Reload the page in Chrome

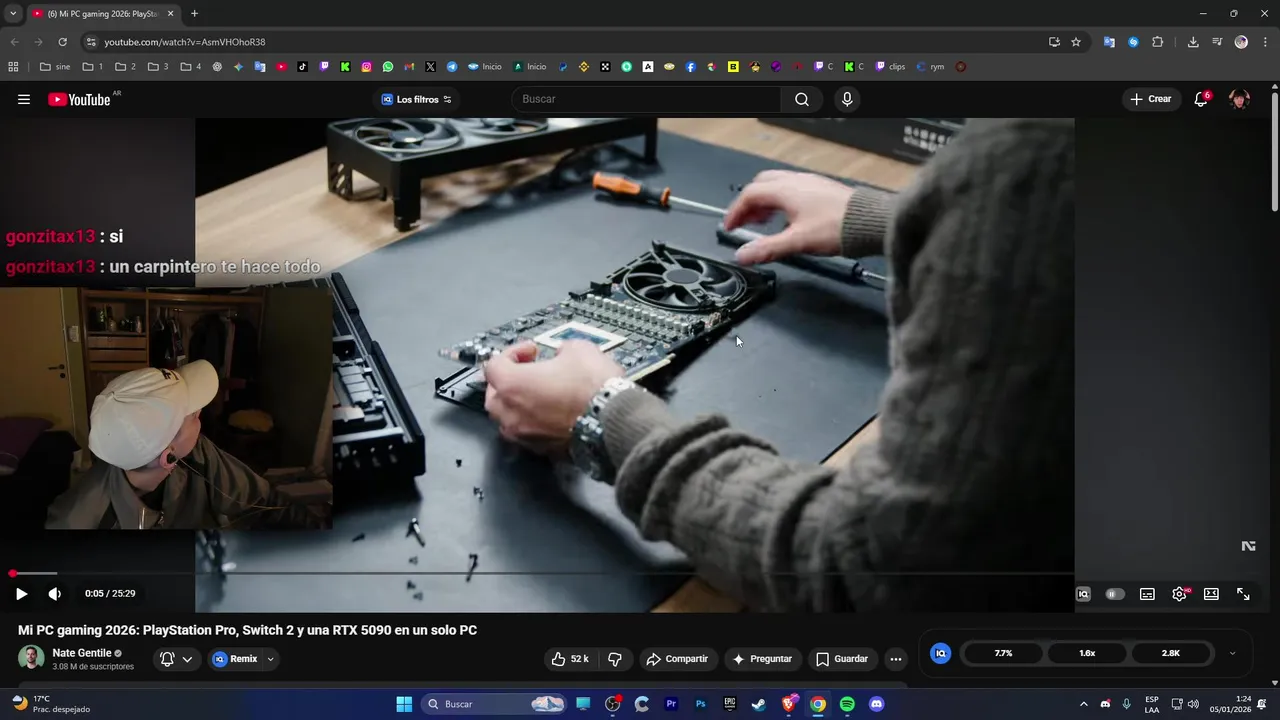click(x=62, y=42)
